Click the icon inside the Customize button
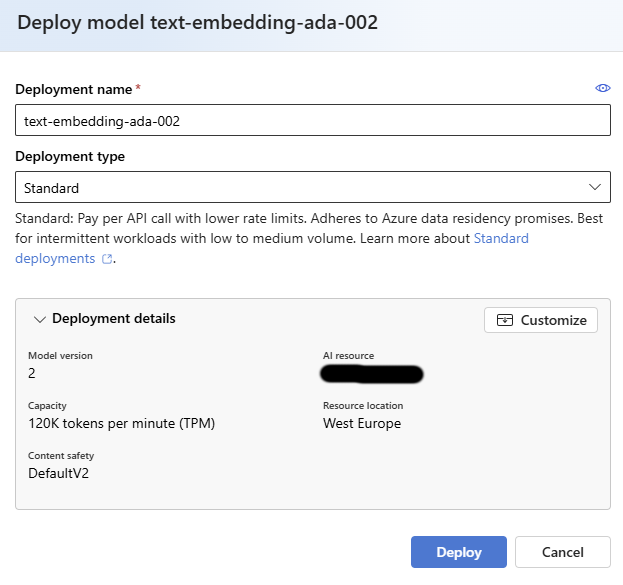The width and height of the screenshot is (623, 585). click(505, 320)
